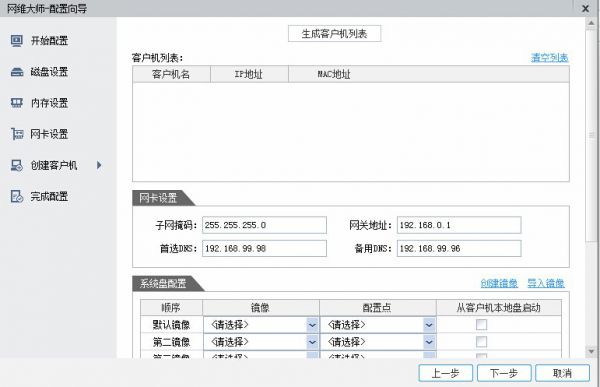Tick 从客户机本地盘启动 for 默认镜像
This screenshot has width=600, height=387.
(481, 325)
